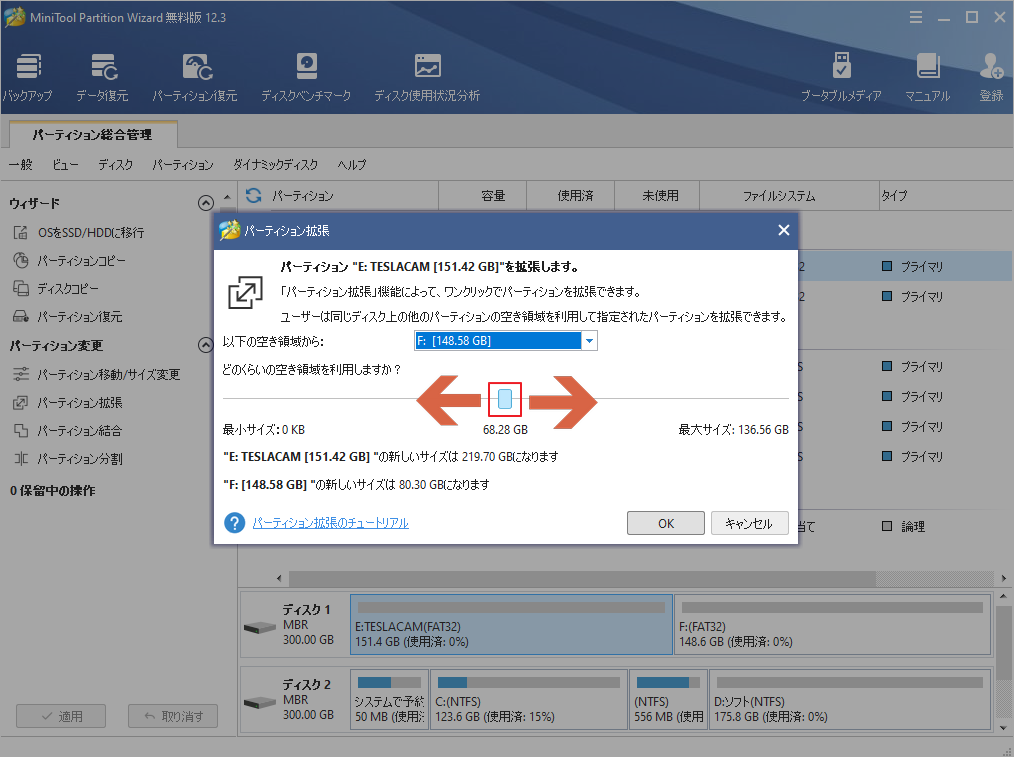Confirm the extension with OK

pyautogui.click(x=665, y=523)
